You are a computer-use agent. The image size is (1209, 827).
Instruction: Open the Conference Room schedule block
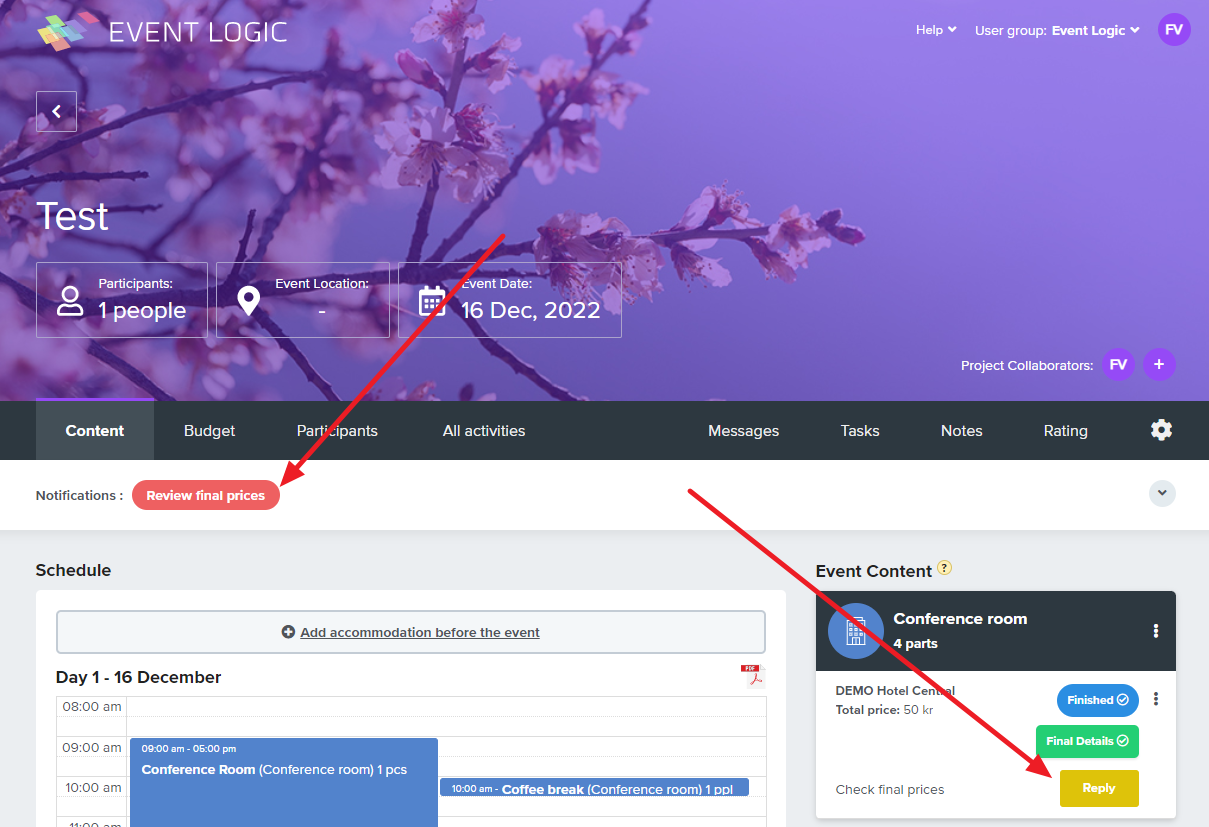(x=284, y=782)
